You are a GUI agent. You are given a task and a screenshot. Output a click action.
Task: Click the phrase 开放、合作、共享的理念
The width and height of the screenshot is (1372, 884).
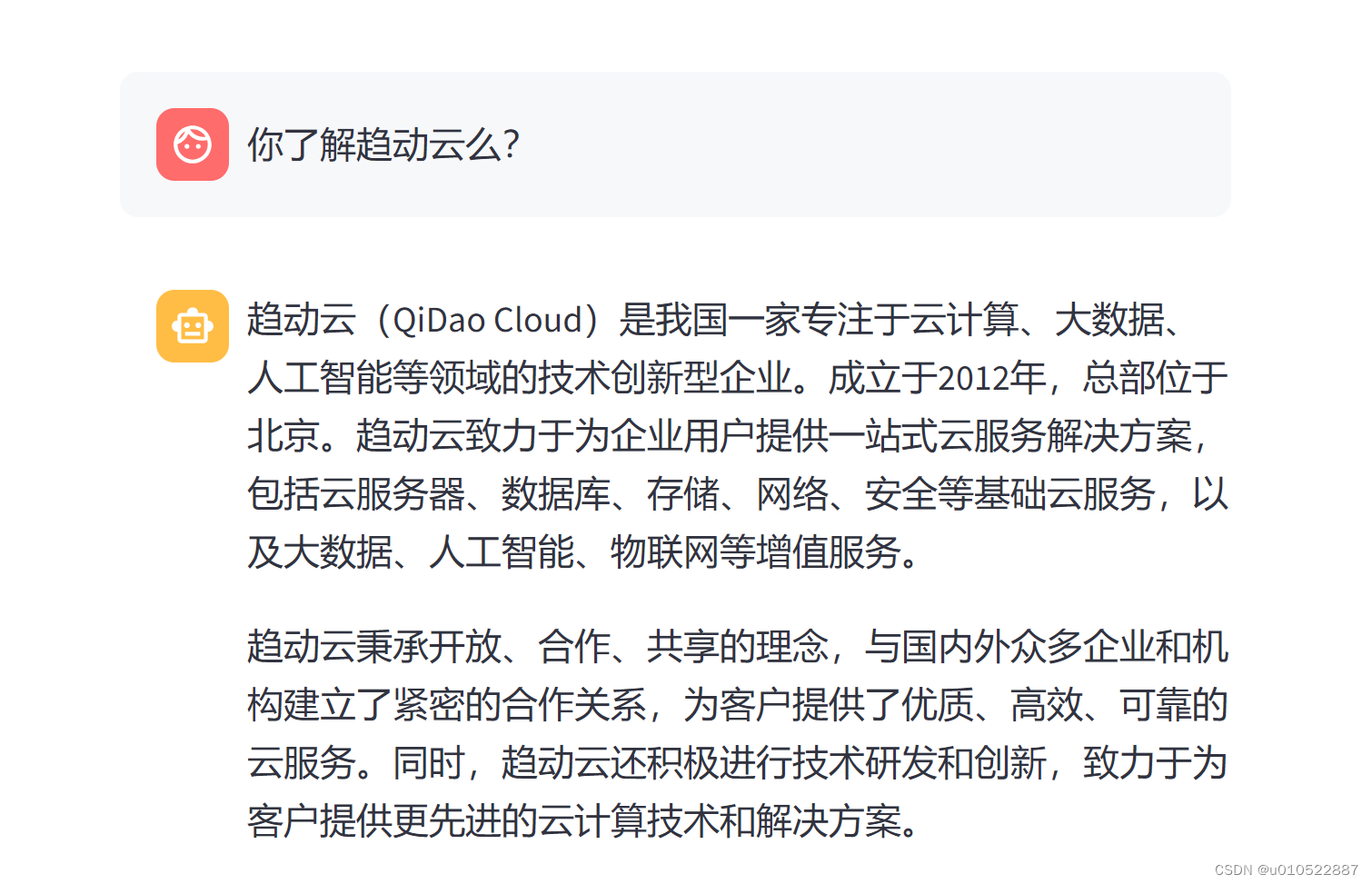pyautogui.click(x=628, y=647)
